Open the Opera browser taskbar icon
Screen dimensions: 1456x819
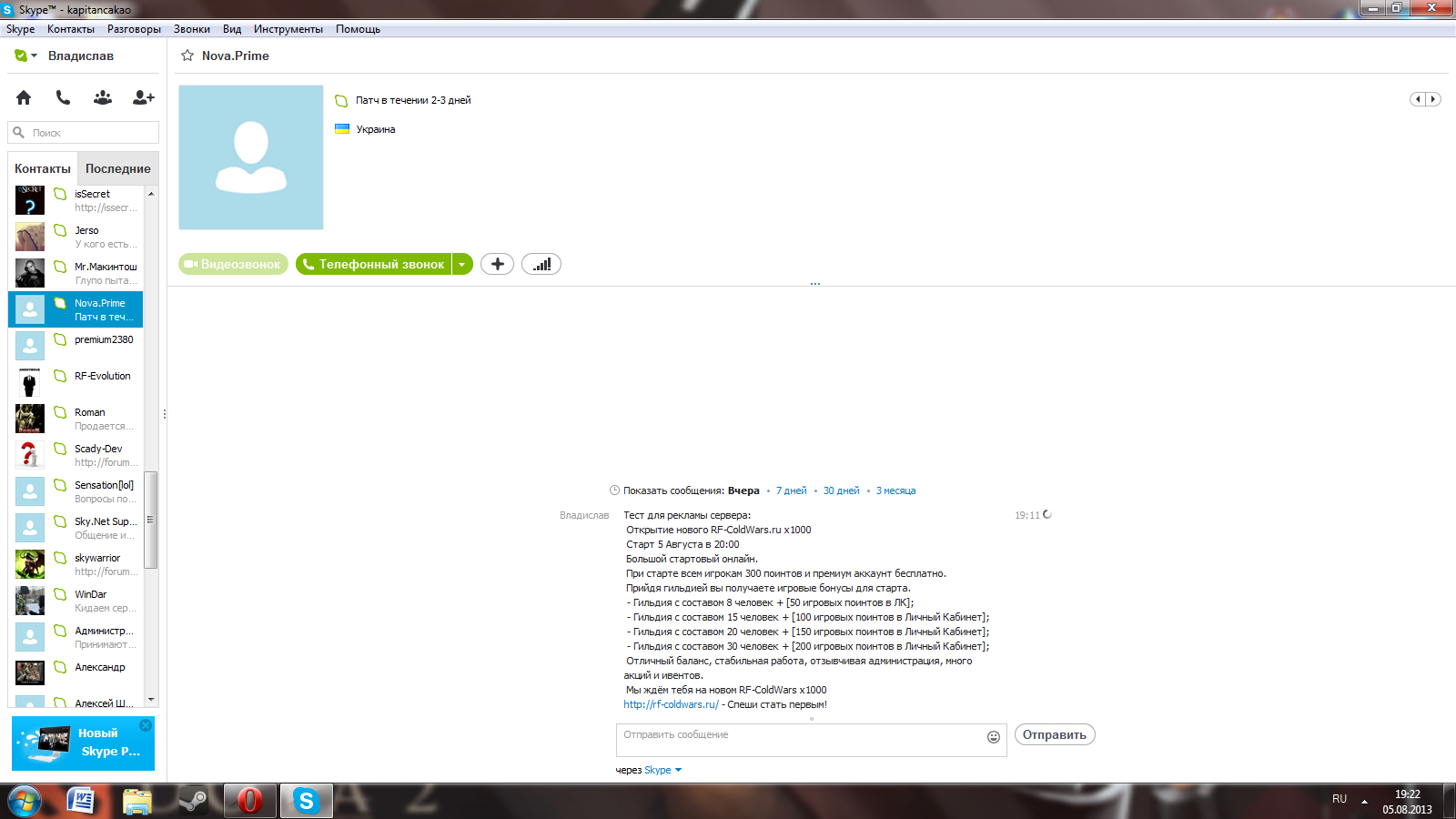coord(249,801)
